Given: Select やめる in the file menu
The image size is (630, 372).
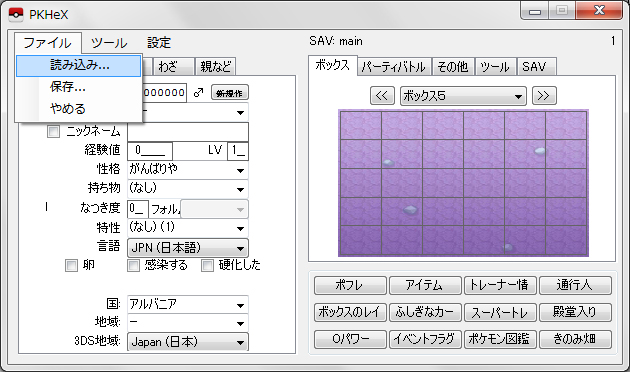Looking at the screenshot, I should pos(79,109).
